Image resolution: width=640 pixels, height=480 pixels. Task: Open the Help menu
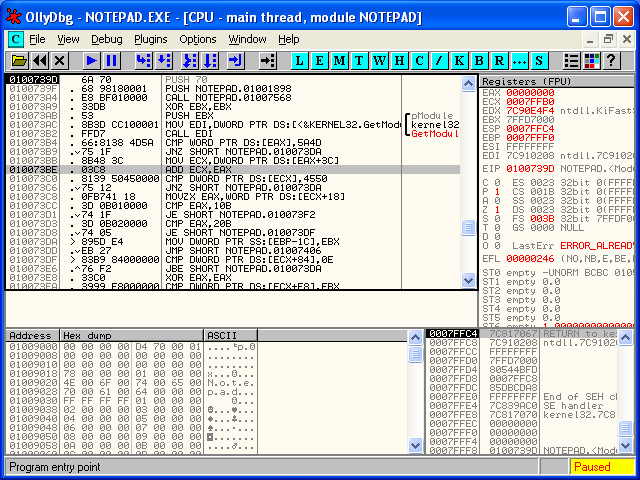[289, 40]
